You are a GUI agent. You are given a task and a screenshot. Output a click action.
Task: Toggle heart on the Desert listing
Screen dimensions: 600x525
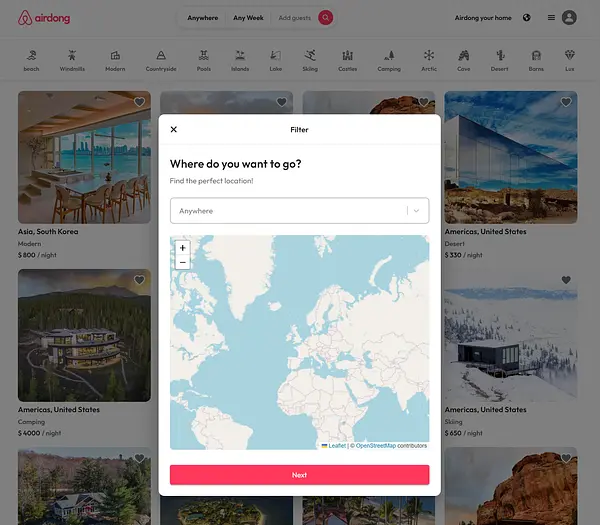tap(566, 102)
